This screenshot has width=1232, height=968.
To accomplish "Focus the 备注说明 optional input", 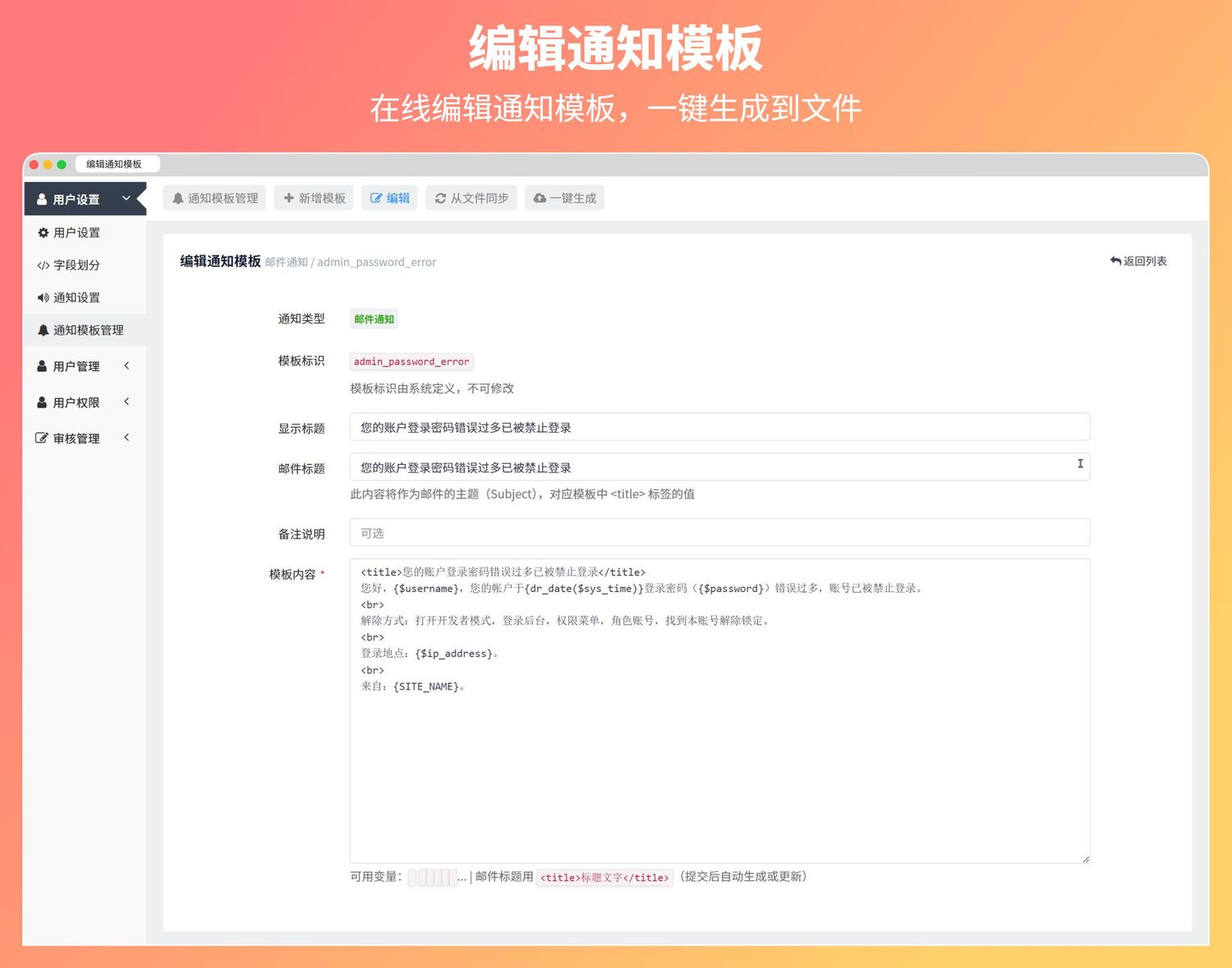I will [719, 532].
